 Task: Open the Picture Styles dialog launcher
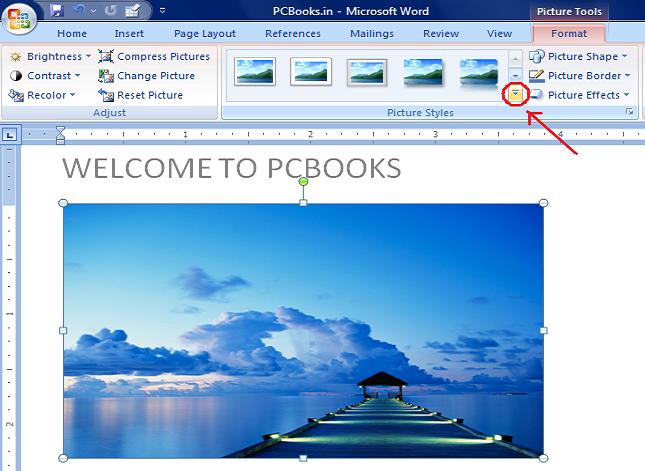pyautogui.click(x=630, y=113)
